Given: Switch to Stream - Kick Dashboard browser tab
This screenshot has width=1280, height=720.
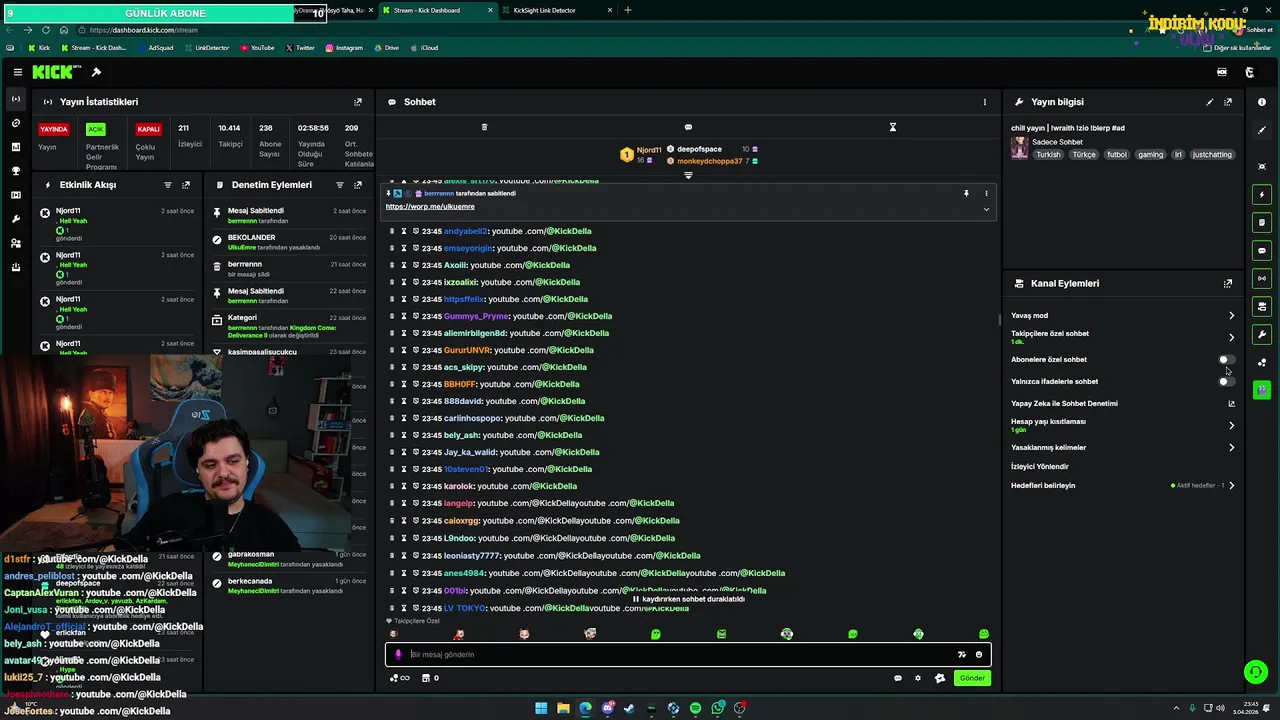Looking at the screenshot, I should (x=436, y=10).
